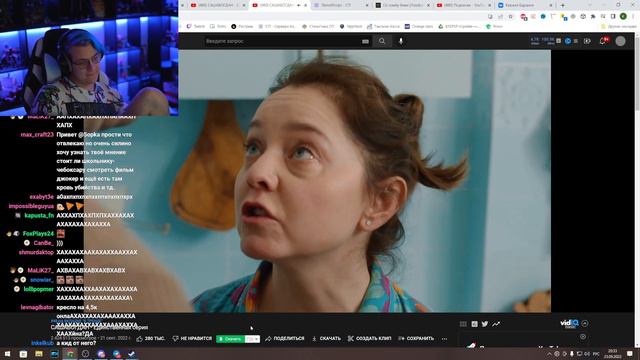Click username max_craft23 in chat
This screenshot has width=640, height=360.
click(x=37, y=134)
